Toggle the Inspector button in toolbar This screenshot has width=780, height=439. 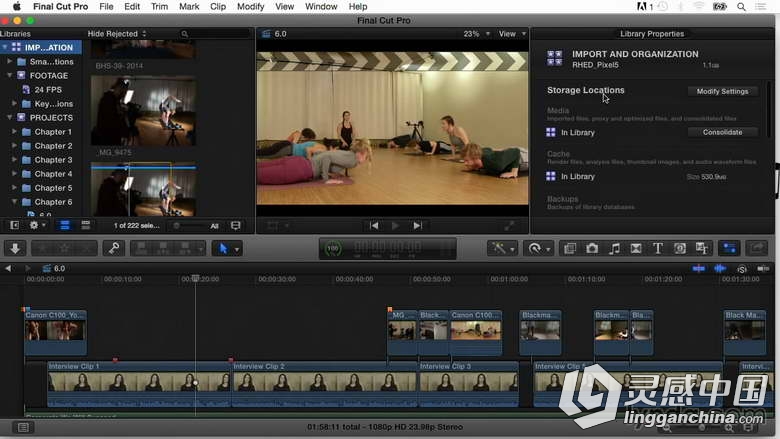pos(729,248)
